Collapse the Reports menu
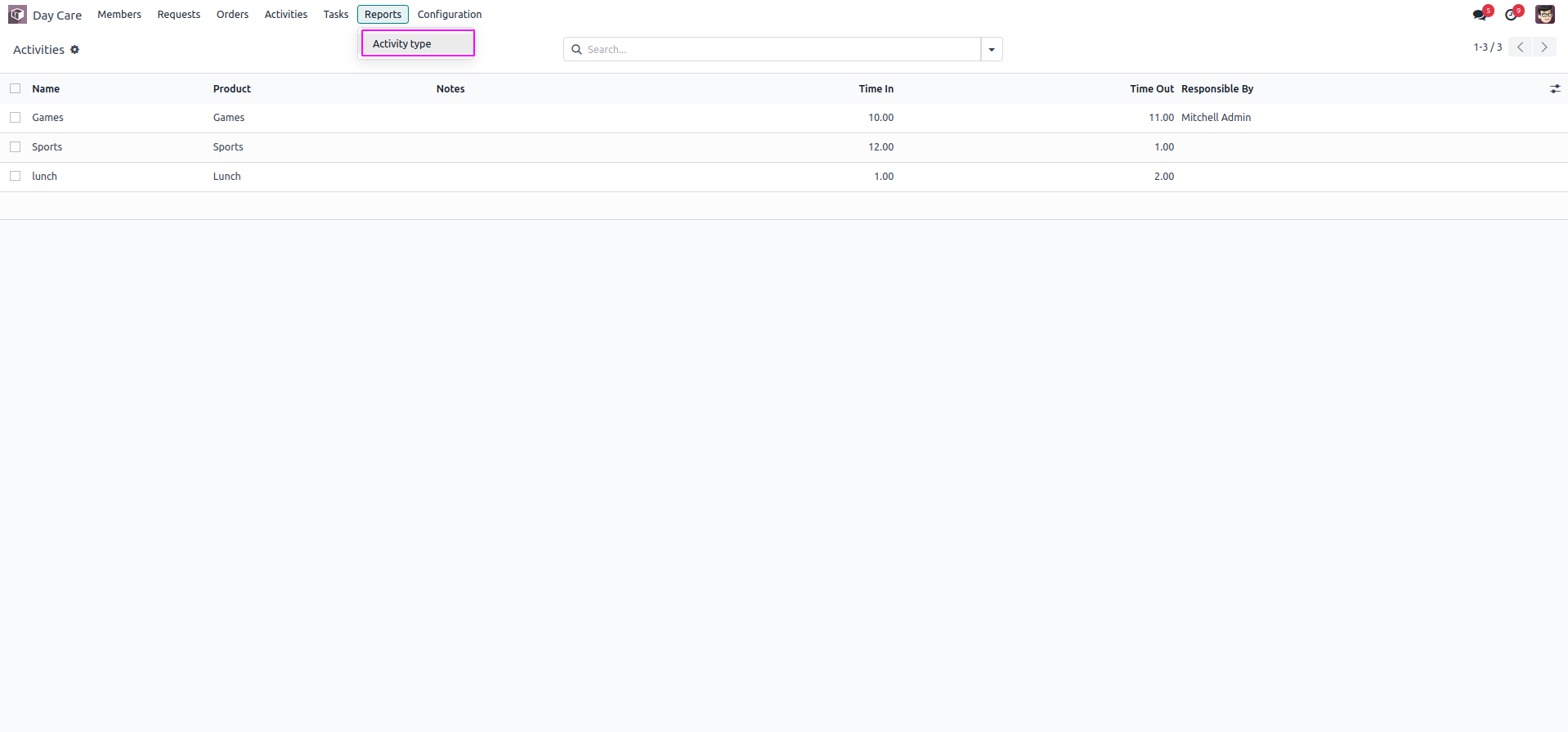Viewport: 1568px width, 732px height. 383,15
